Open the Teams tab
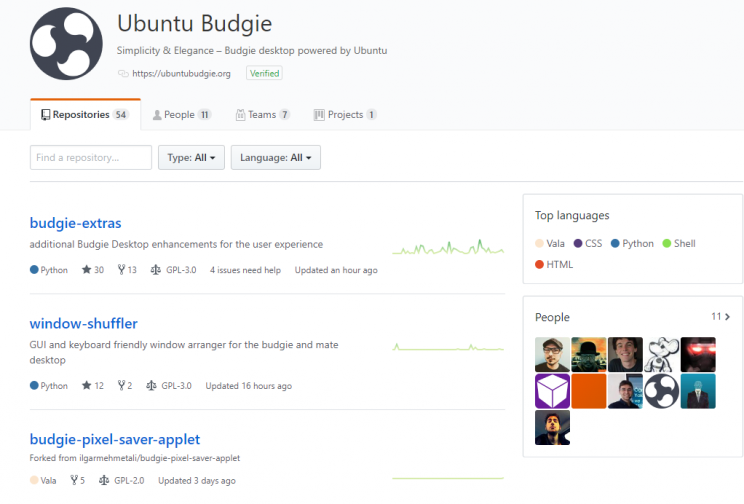Screen dimensions: 744x504 pos(262,114)
